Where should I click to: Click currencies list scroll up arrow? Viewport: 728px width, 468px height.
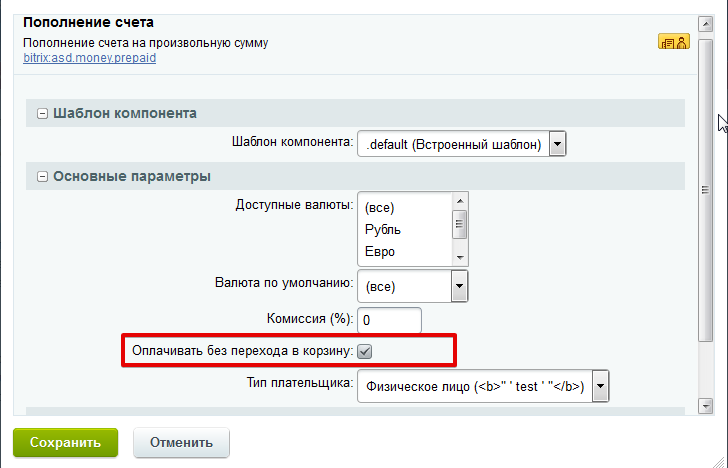point(460,201)
